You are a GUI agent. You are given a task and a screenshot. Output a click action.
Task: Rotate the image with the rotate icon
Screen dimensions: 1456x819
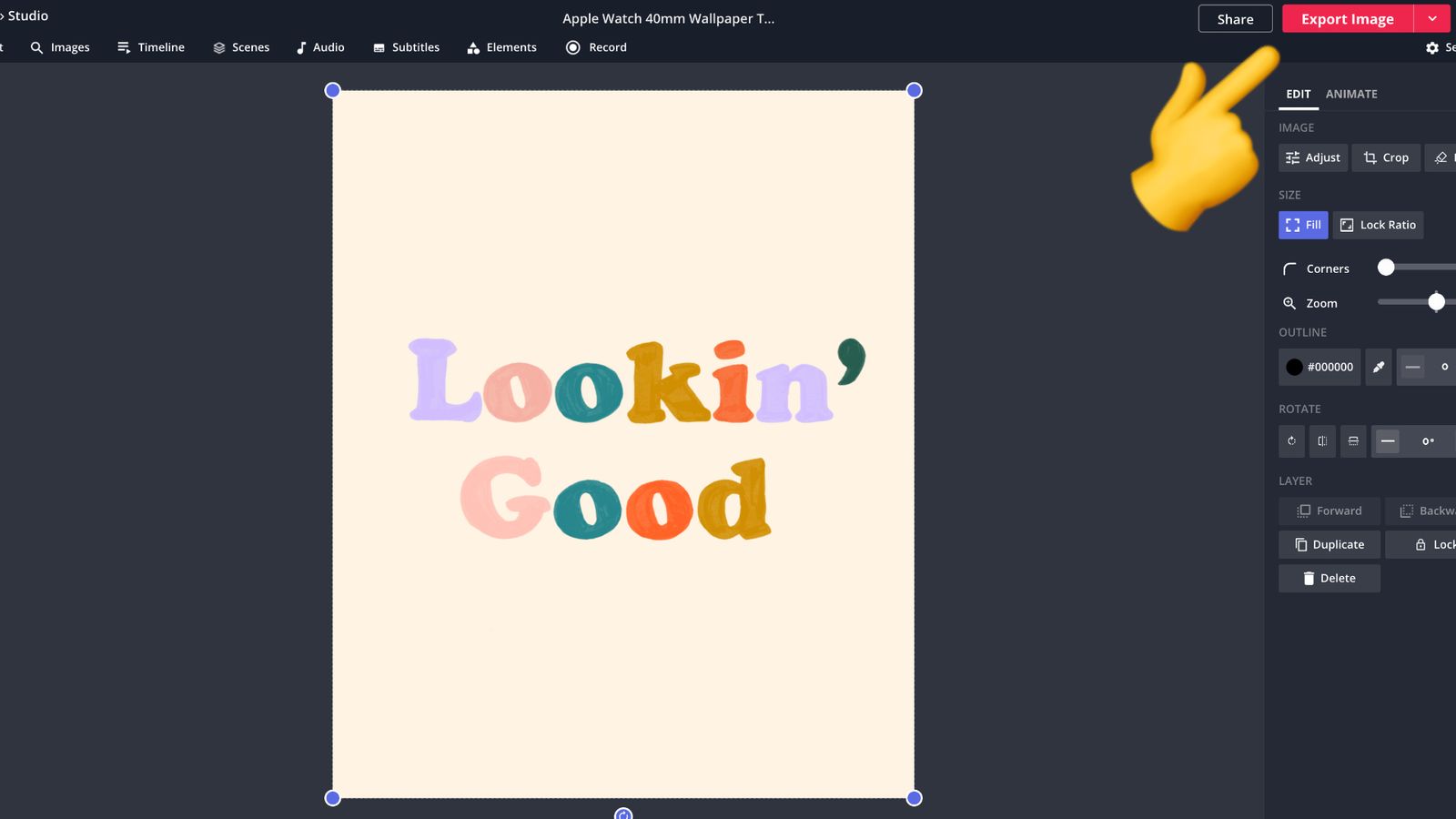[x=1291, y=441]
